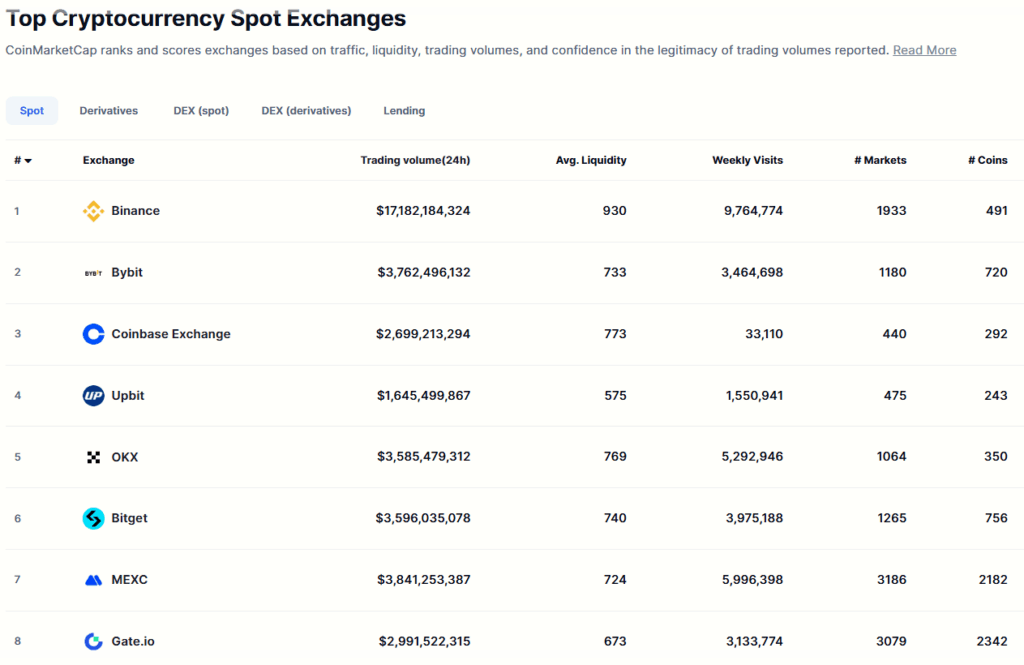Click the MEXC logo icon
The width and height of the screenshot is (1024, 665).
click(x=93, y=580)
